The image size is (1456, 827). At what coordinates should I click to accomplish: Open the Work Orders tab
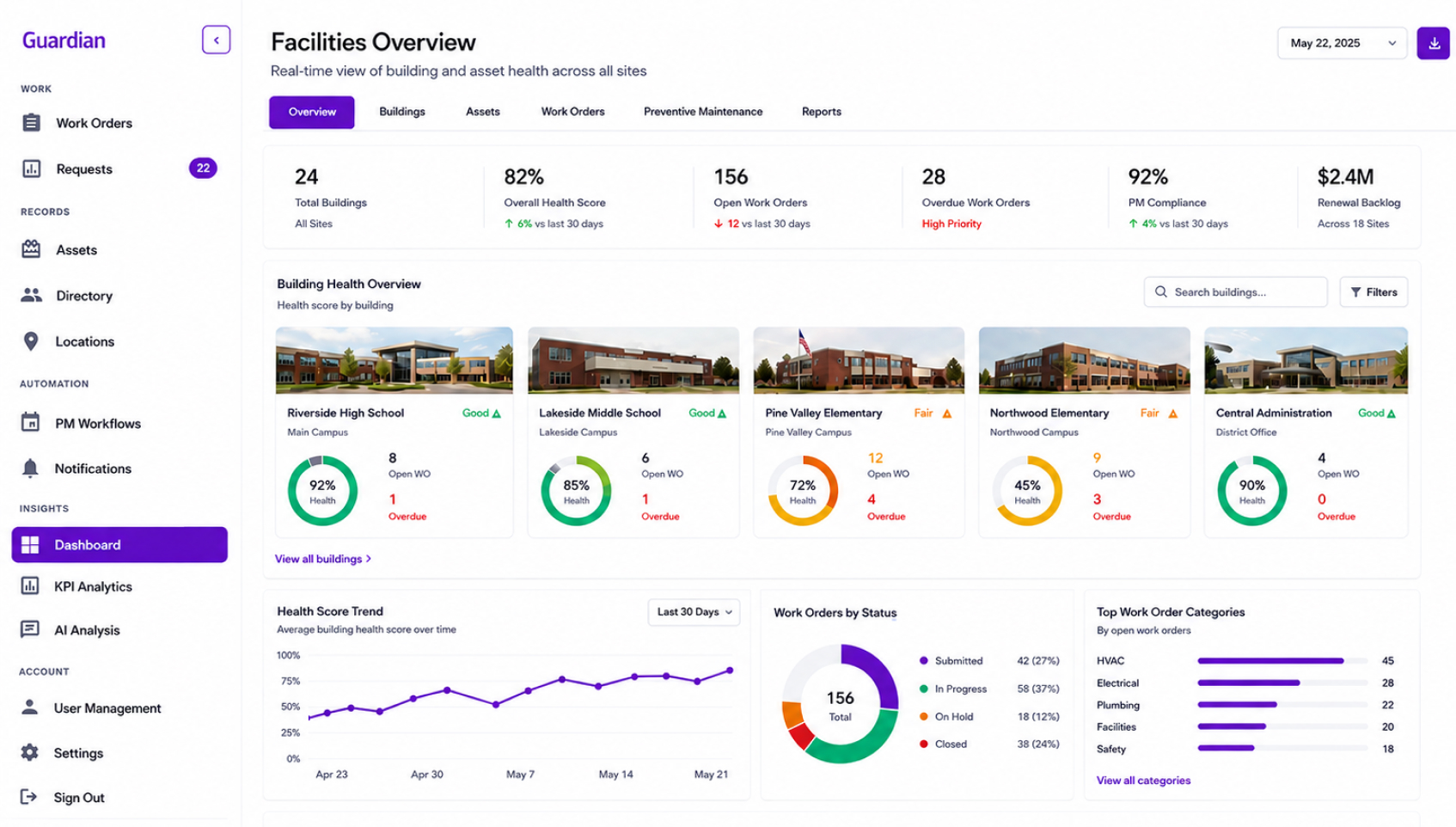click(x=573, y=112)
